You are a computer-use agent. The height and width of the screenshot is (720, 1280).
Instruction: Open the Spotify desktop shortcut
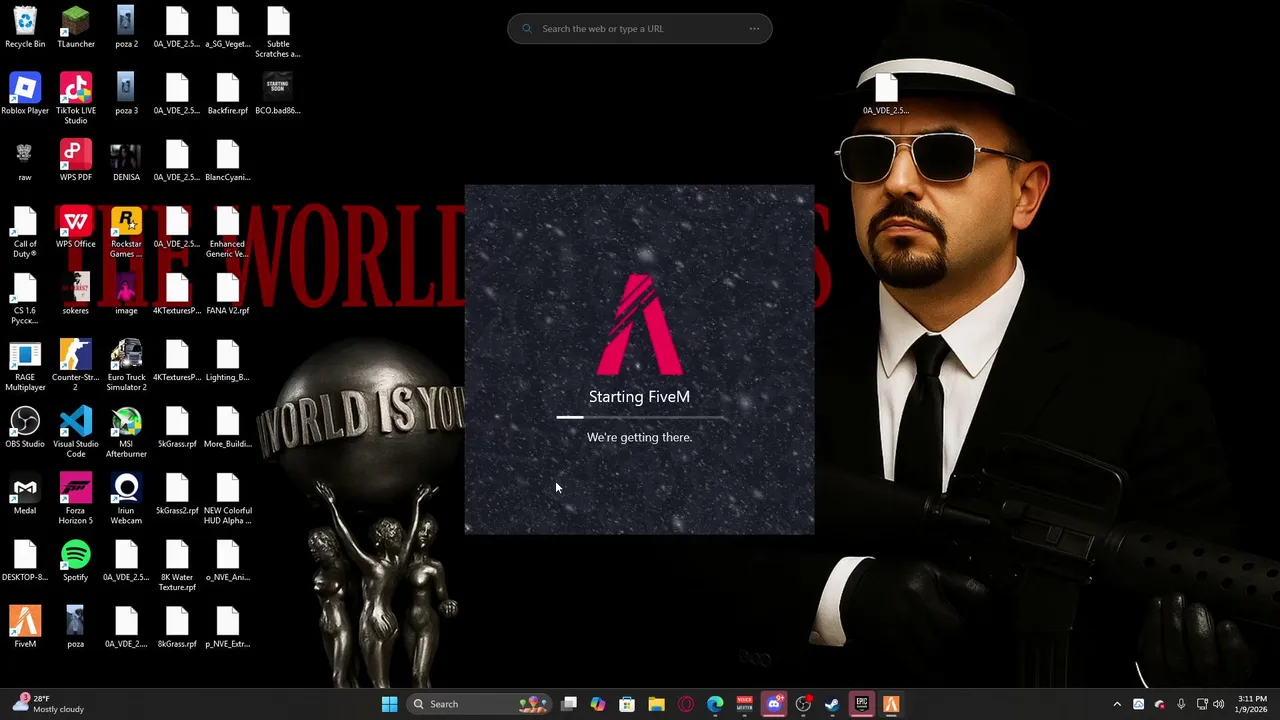[x=76, y=562]
